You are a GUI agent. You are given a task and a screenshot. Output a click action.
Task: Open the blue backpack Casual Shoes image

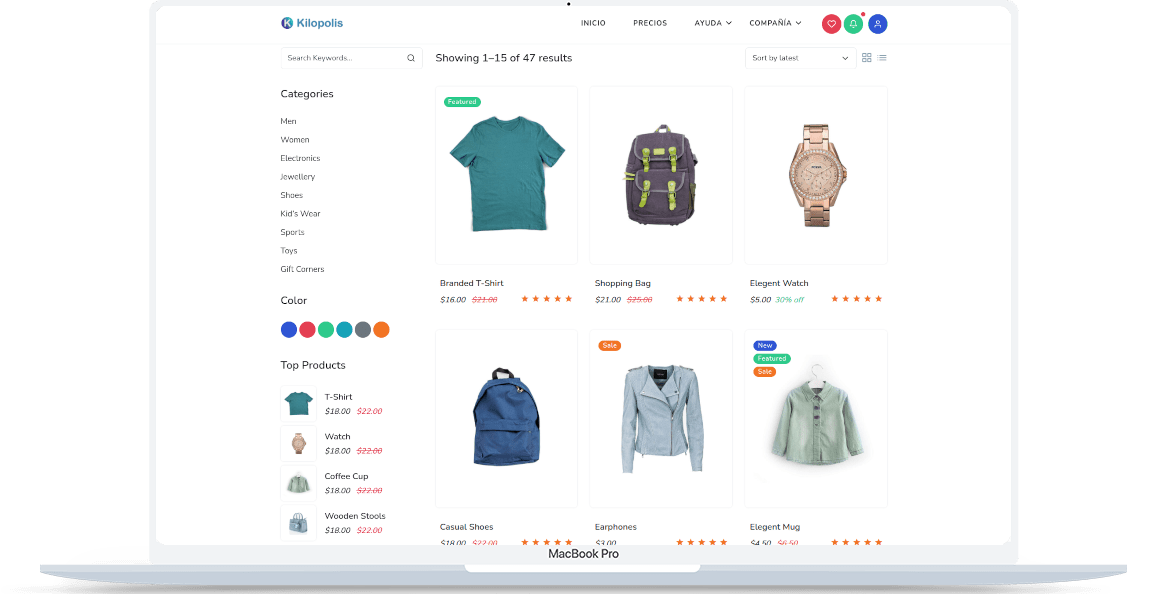(507, 418)
